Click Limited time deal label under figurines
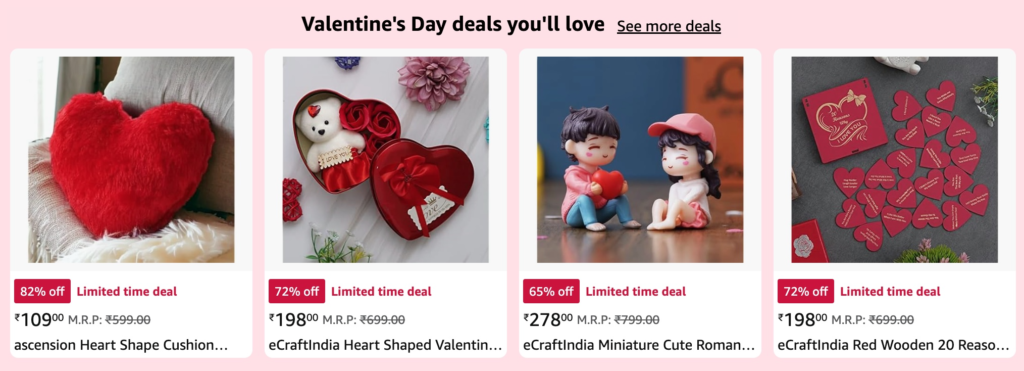 (635, 291)
